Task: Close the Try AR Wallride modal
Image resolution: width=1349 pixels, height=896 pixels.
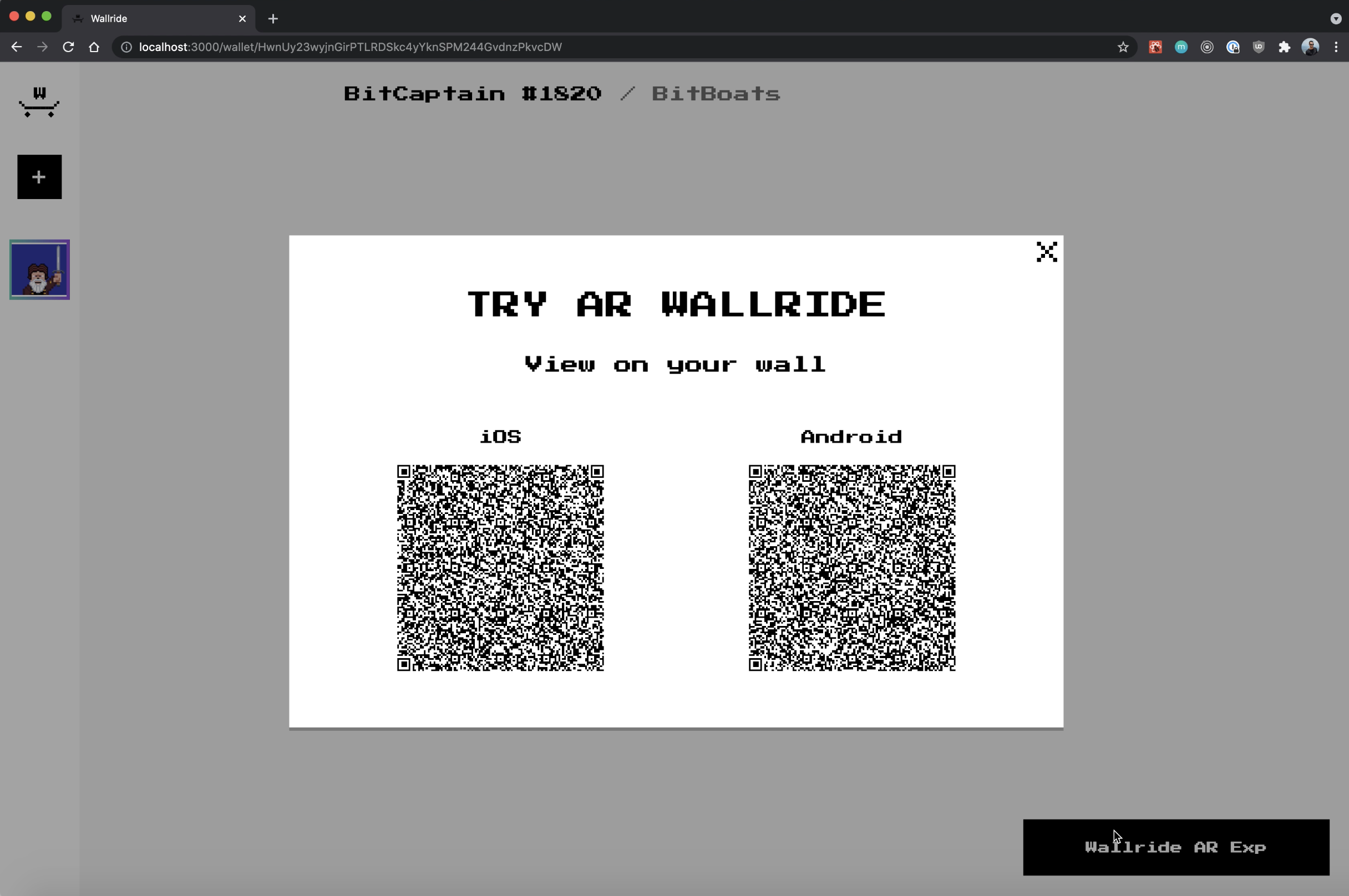Action: (x=1046, y=252)
